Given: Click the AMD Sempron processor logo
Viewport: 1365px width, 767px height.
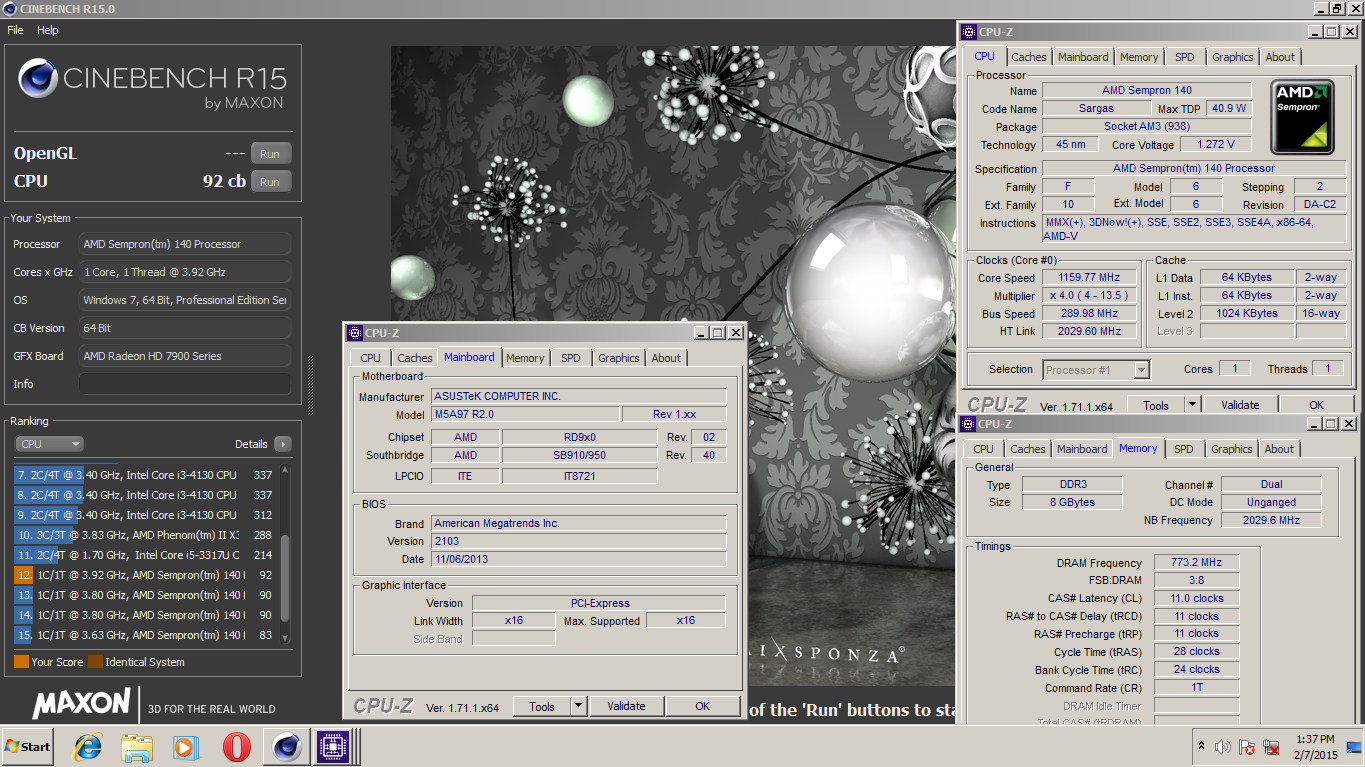Looking at the screenshot, I should point(1305,118).
